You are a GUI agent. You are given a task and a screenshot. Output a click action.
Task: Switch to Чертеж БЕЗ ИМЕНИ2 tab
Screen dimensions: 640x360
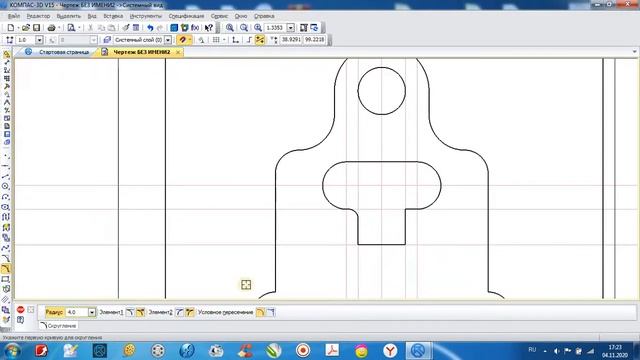tap(142, 52)
